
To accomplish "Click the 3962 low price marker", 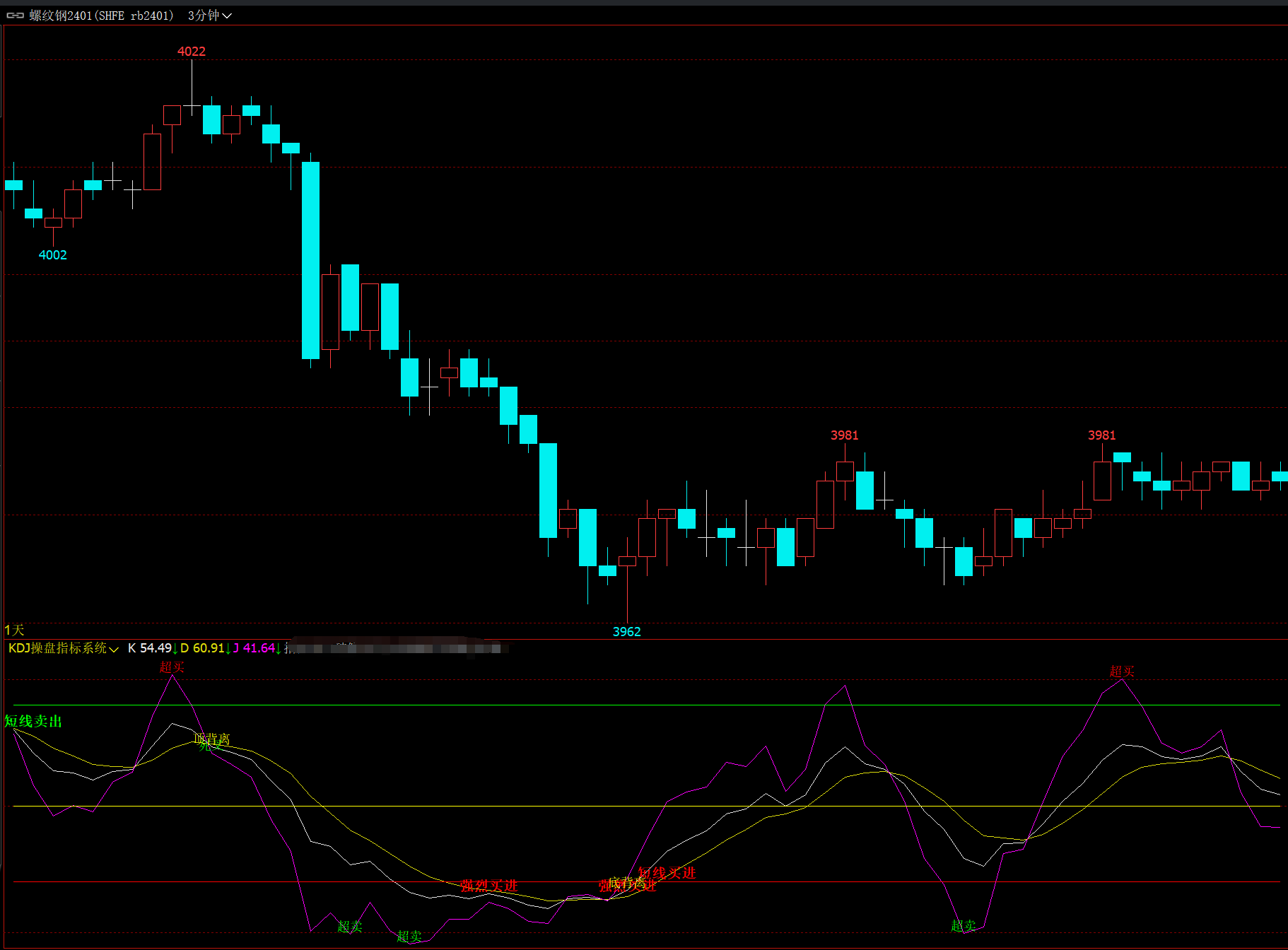I will point(626,631).
